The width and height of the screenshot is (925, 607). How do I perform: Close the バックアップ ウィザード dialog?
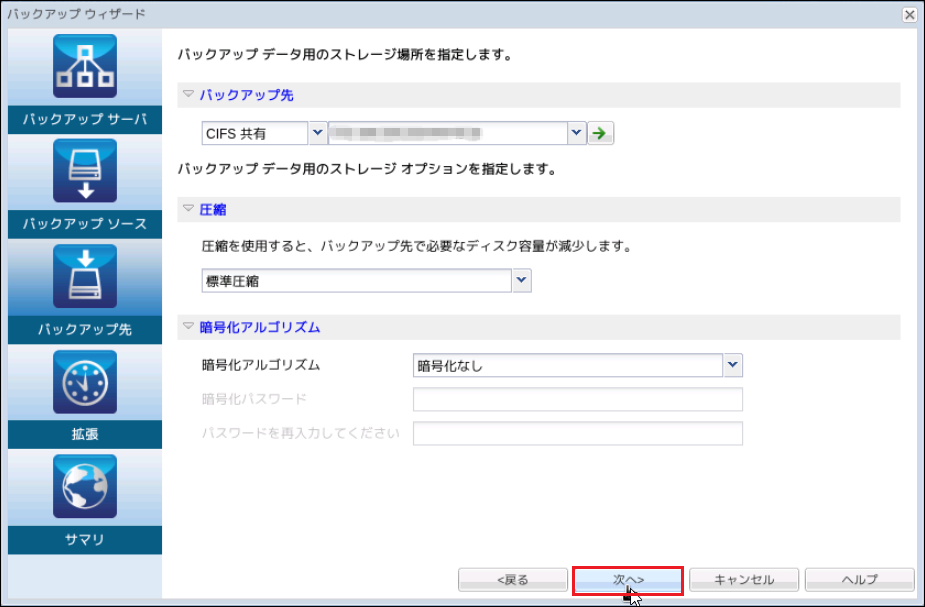point(910,15)
